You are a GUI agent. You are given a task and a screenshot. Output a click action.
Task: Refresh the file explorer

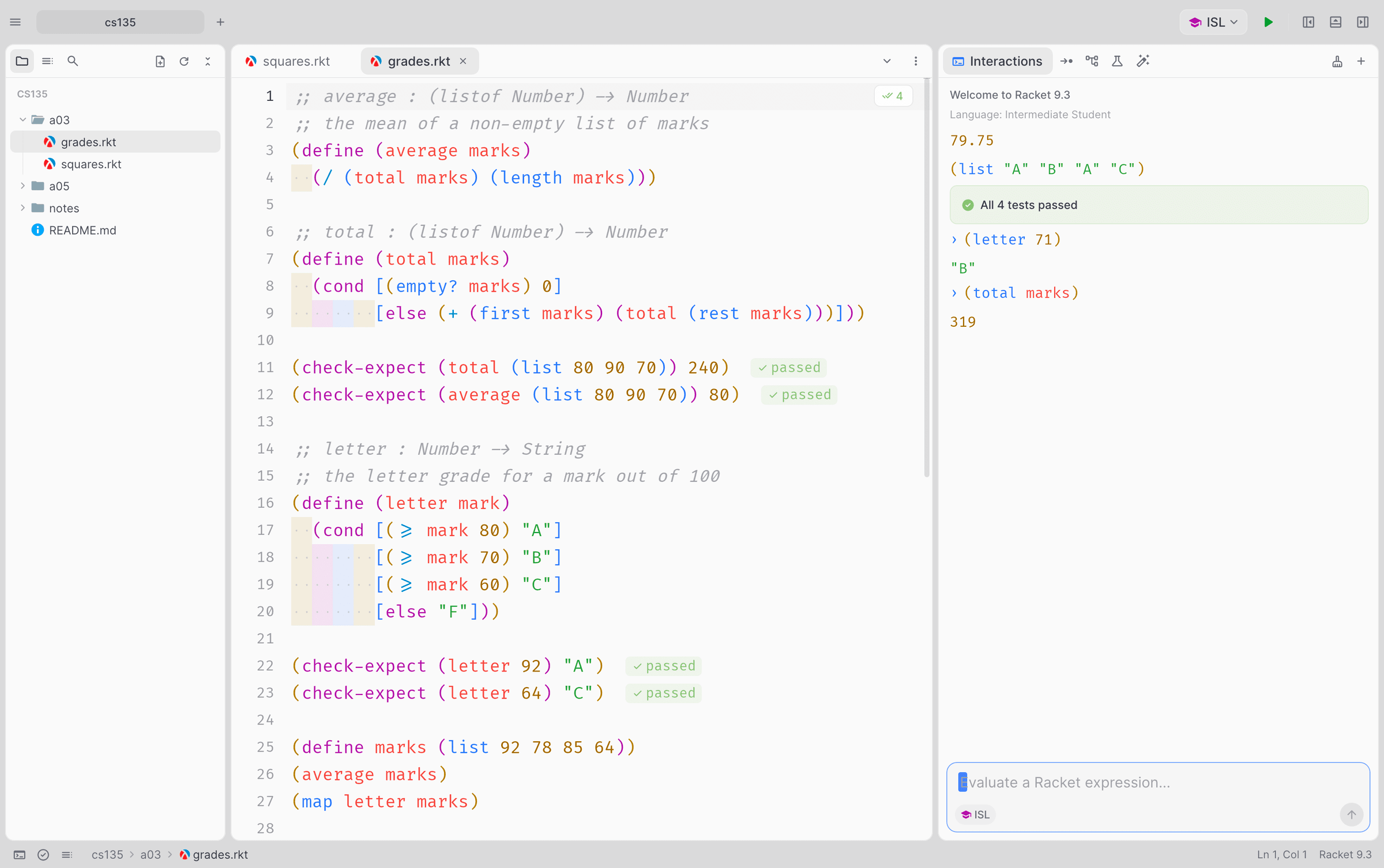pyautogui.click(x=184, y=61)
